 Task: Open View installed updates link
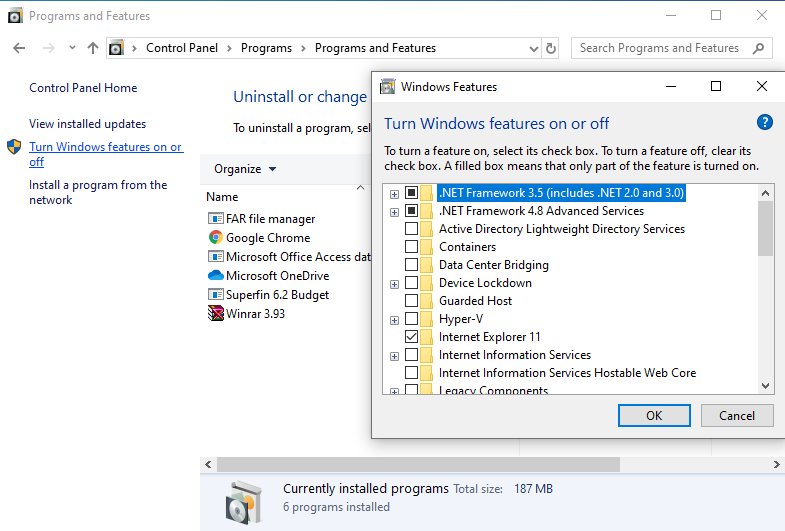point(88,124)
